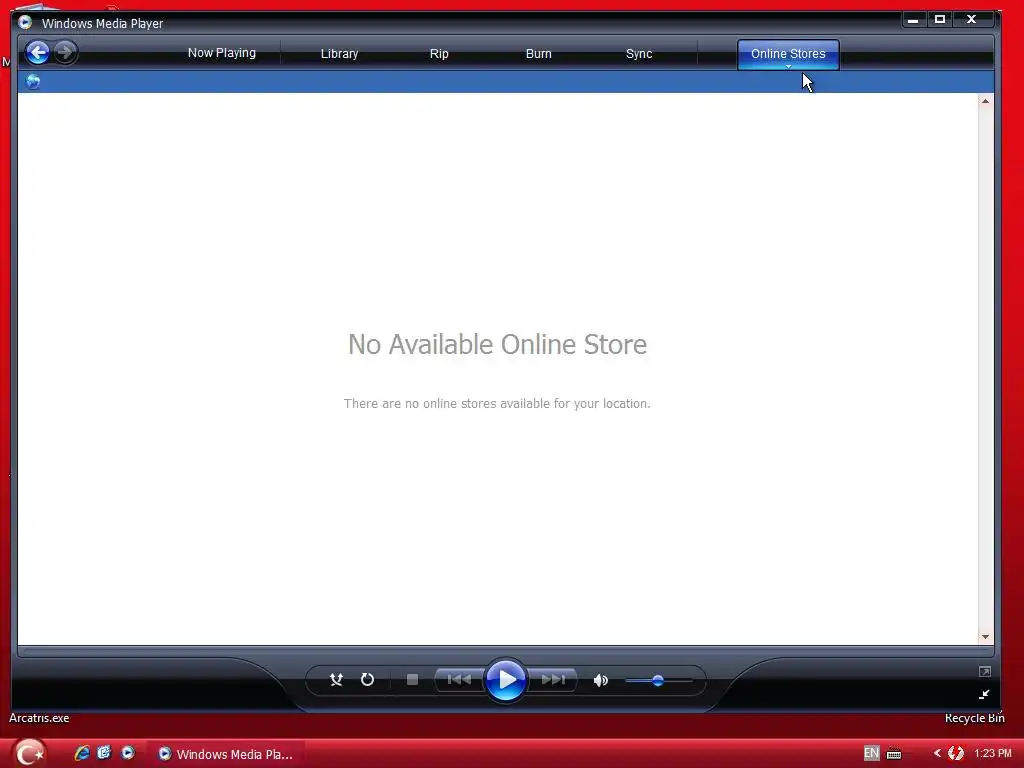Click the red shield tray icon

tap(955, 753)
